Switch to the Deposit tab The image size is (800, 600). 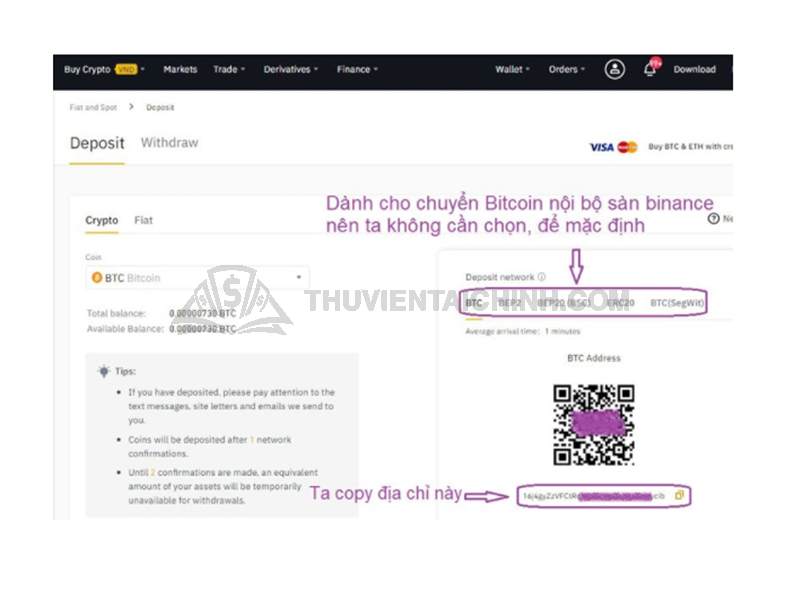click(x=97, y=143)
